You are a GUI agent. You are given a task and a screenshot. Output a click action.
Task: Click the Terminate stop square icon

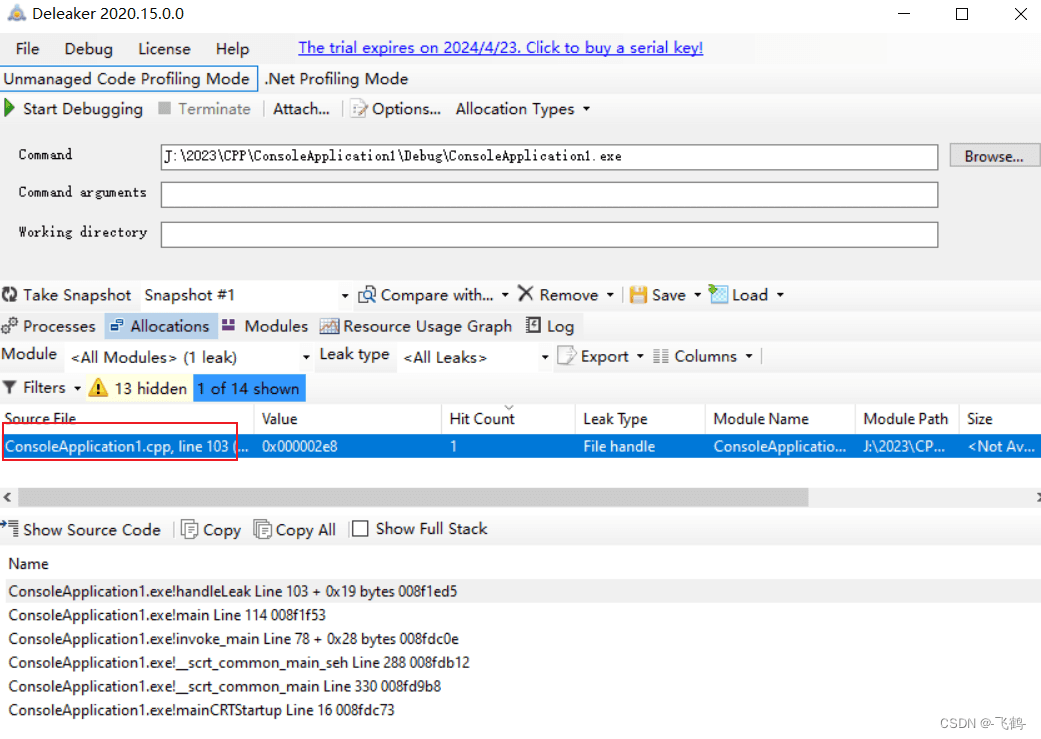[x=165, y=108]
